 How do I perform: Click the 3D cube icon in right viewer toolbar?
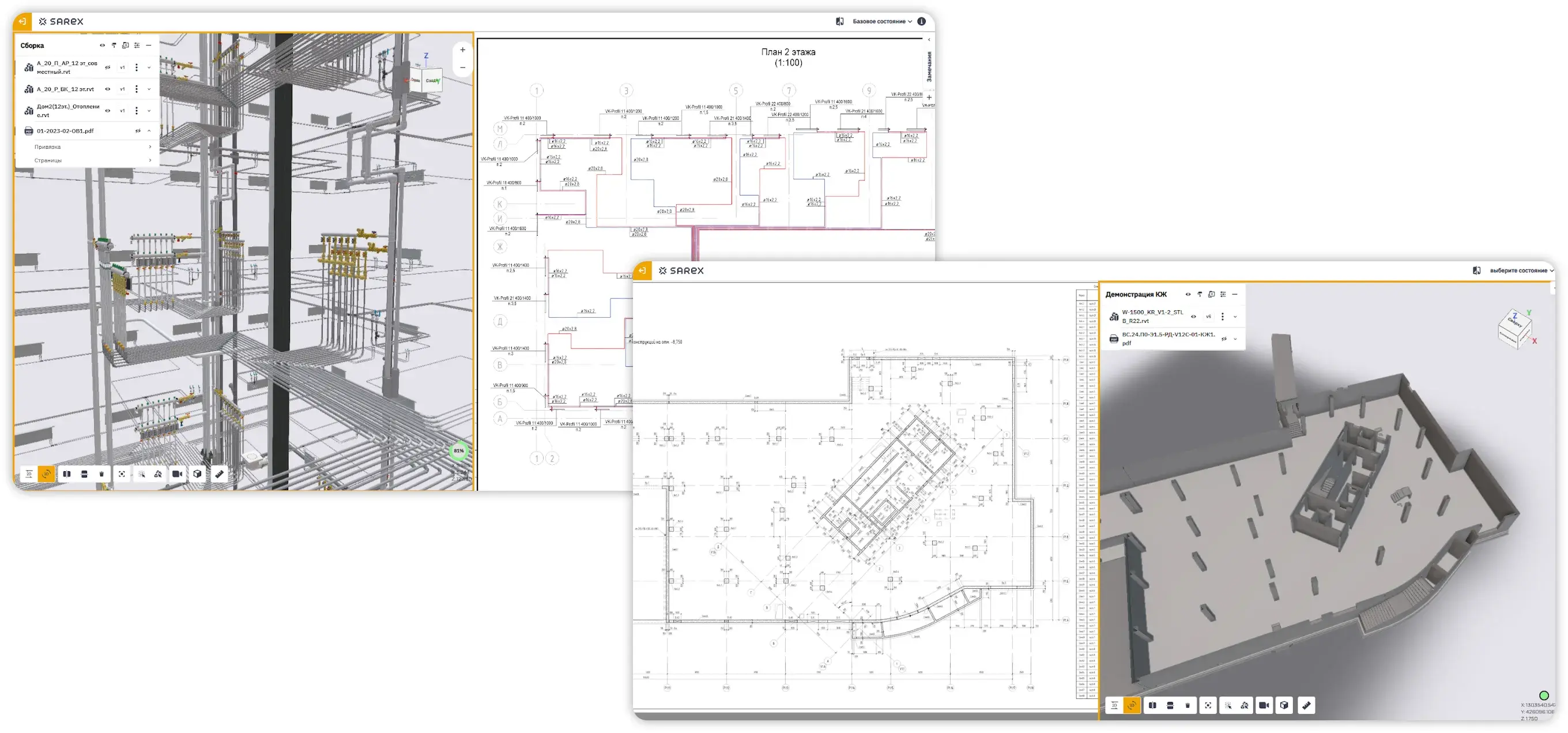(1284, 705)
